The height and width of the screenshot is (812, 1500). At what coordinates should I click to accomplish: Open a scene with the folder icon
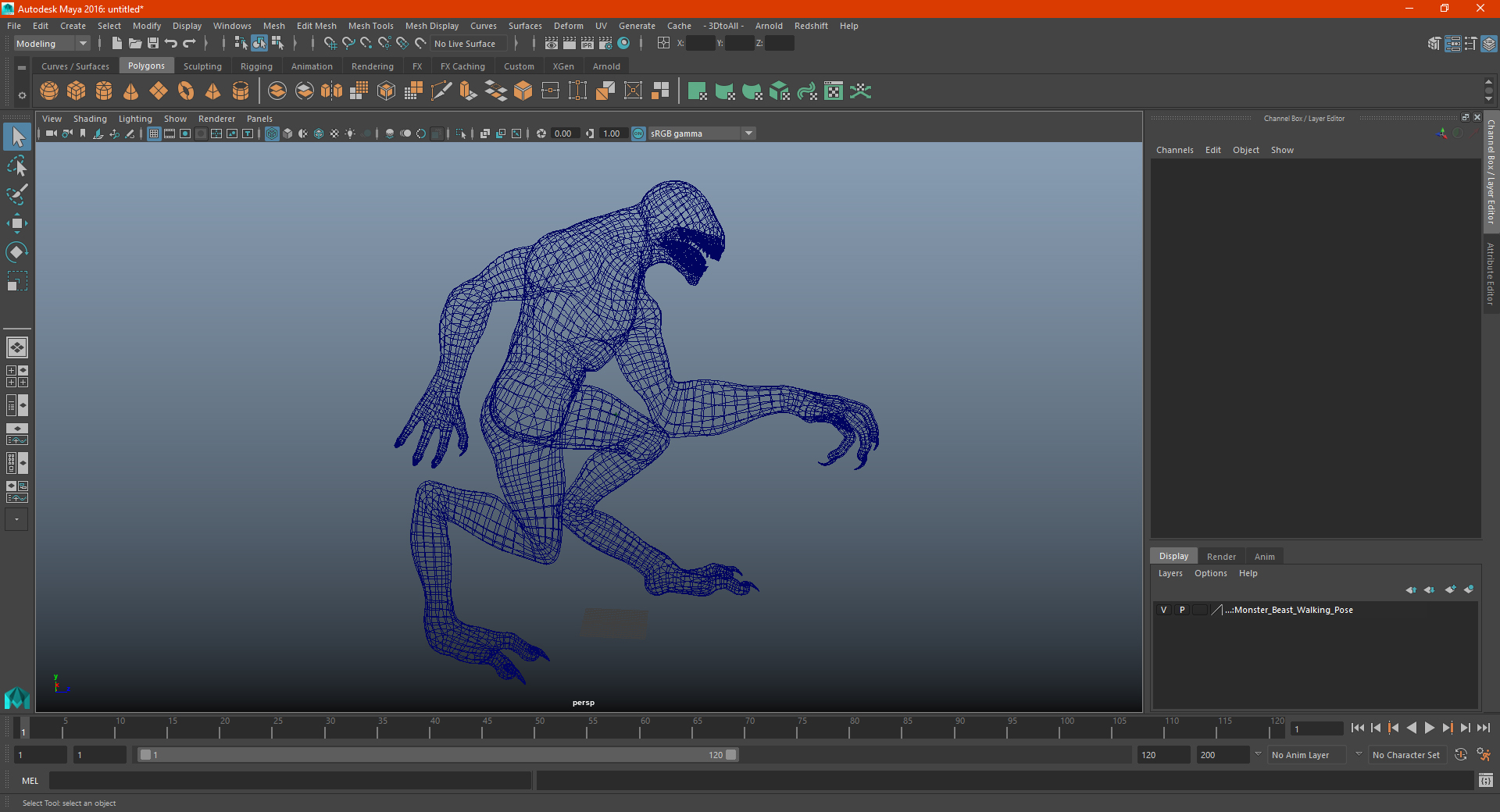coord(135,44)
